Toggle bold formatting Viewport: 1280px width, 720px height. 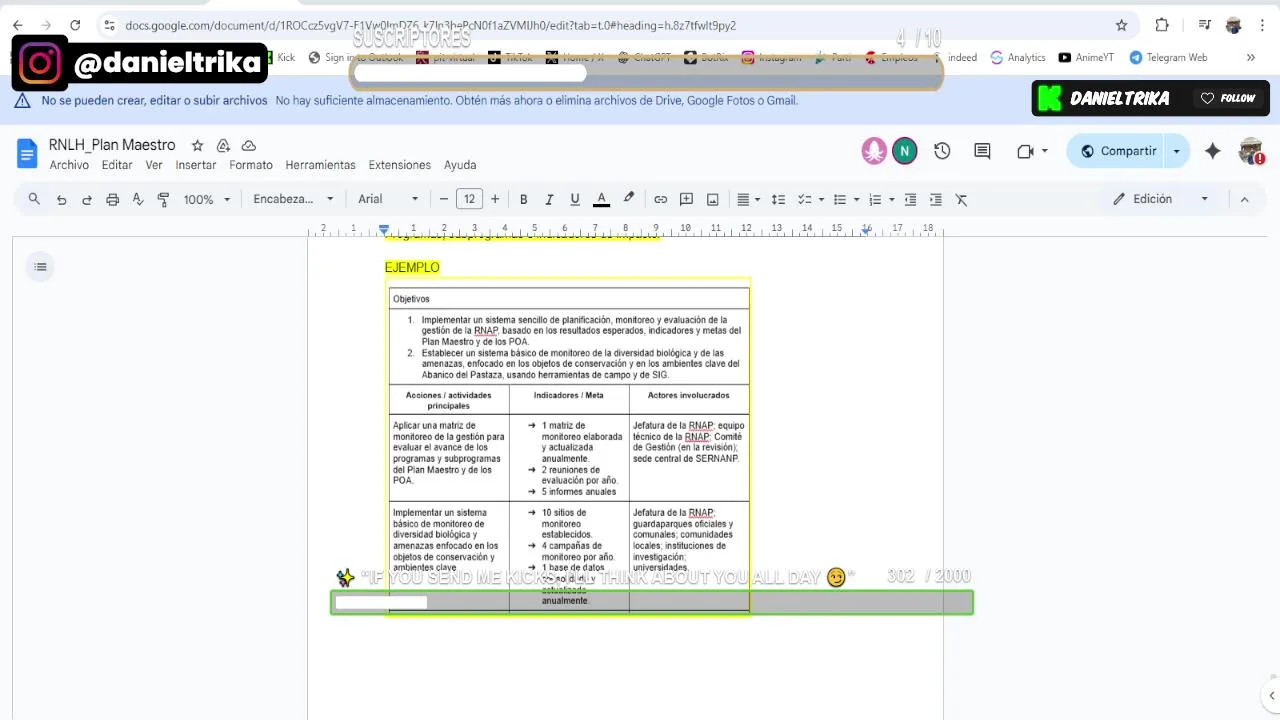point(523,199)
